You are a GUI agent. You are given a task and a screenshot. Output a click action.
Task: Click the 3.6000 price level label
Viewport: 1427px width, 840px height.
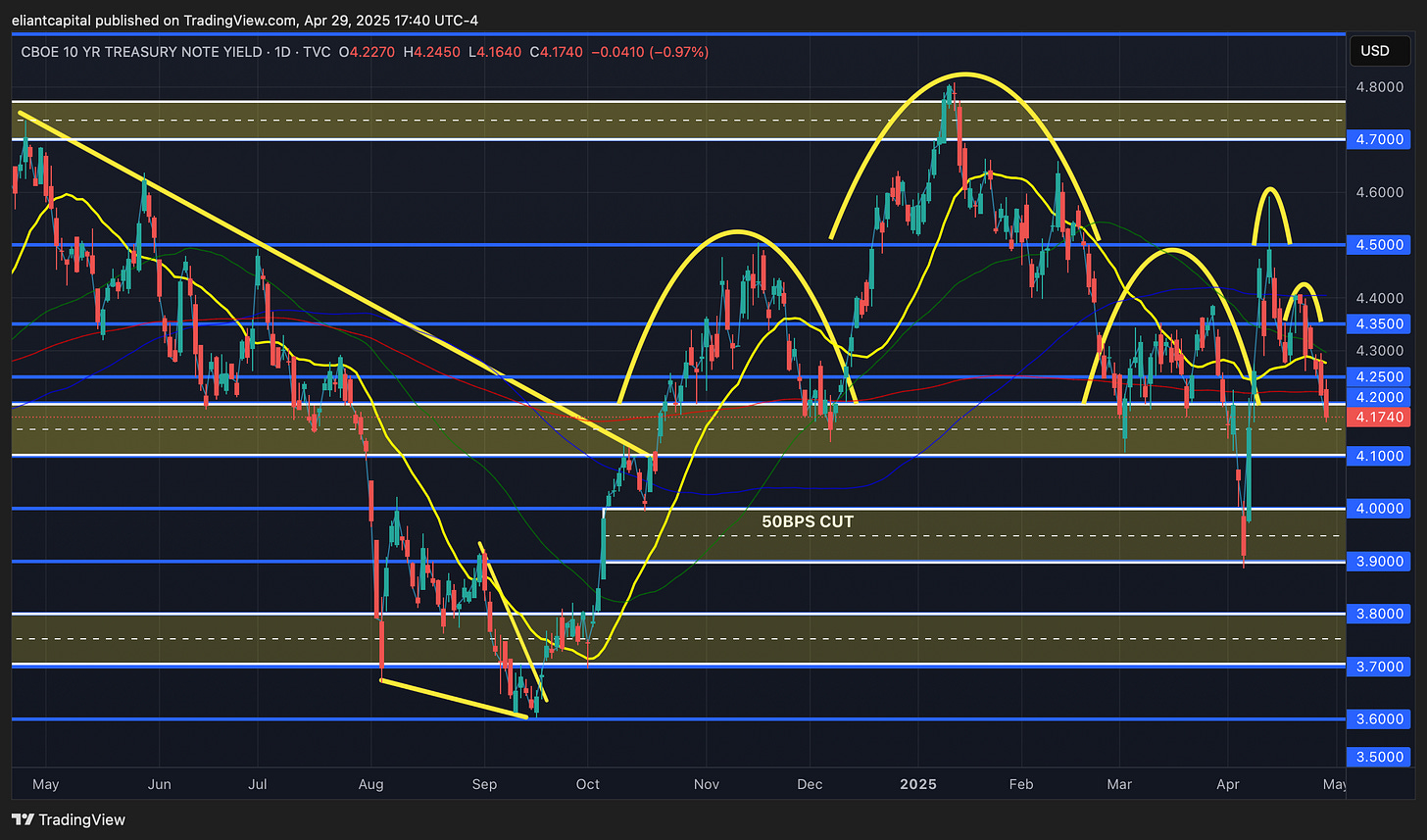[x=1381, y=719]
